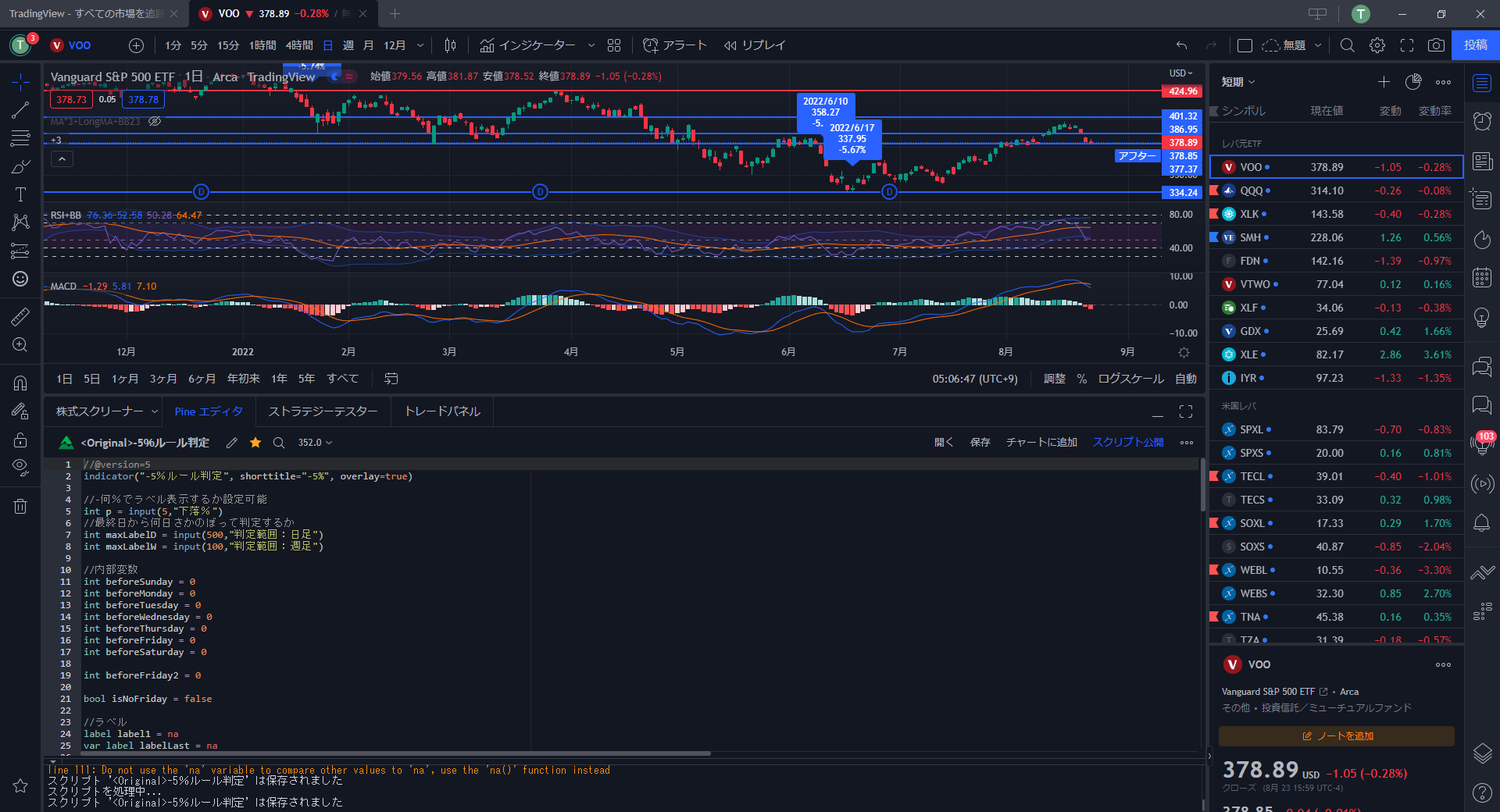Viewport: 1500px width, 812px height.
Task: Select the trend line drawing tool
Action: [20, 110]
